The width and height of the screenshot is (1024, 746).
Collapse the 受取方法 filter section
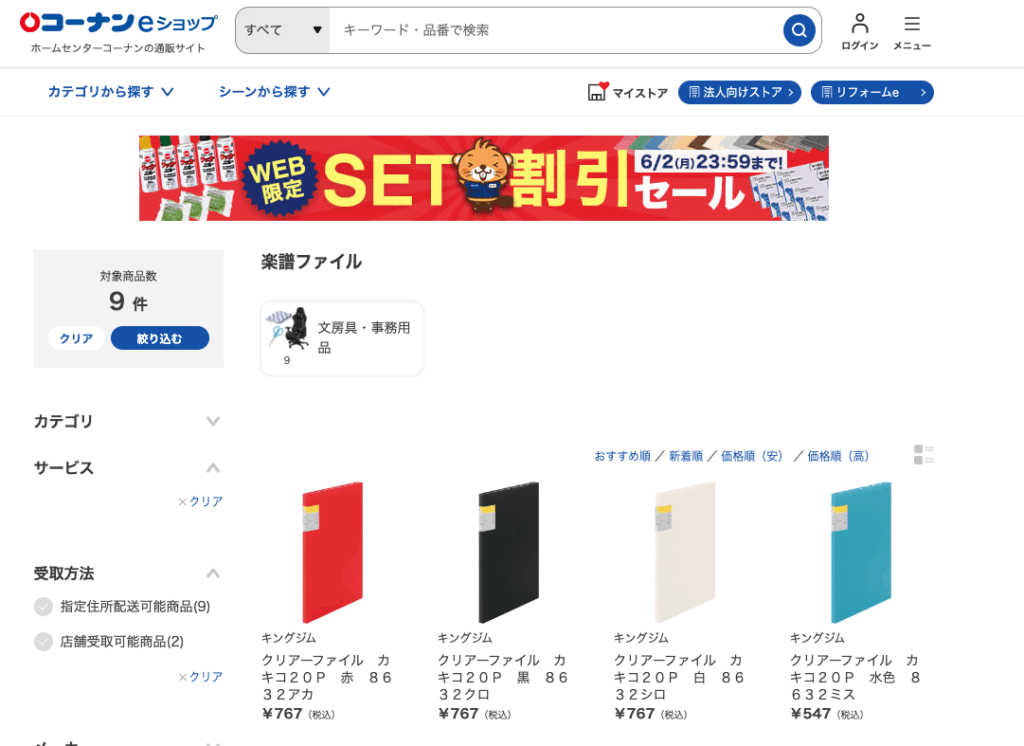click(212, 574)
